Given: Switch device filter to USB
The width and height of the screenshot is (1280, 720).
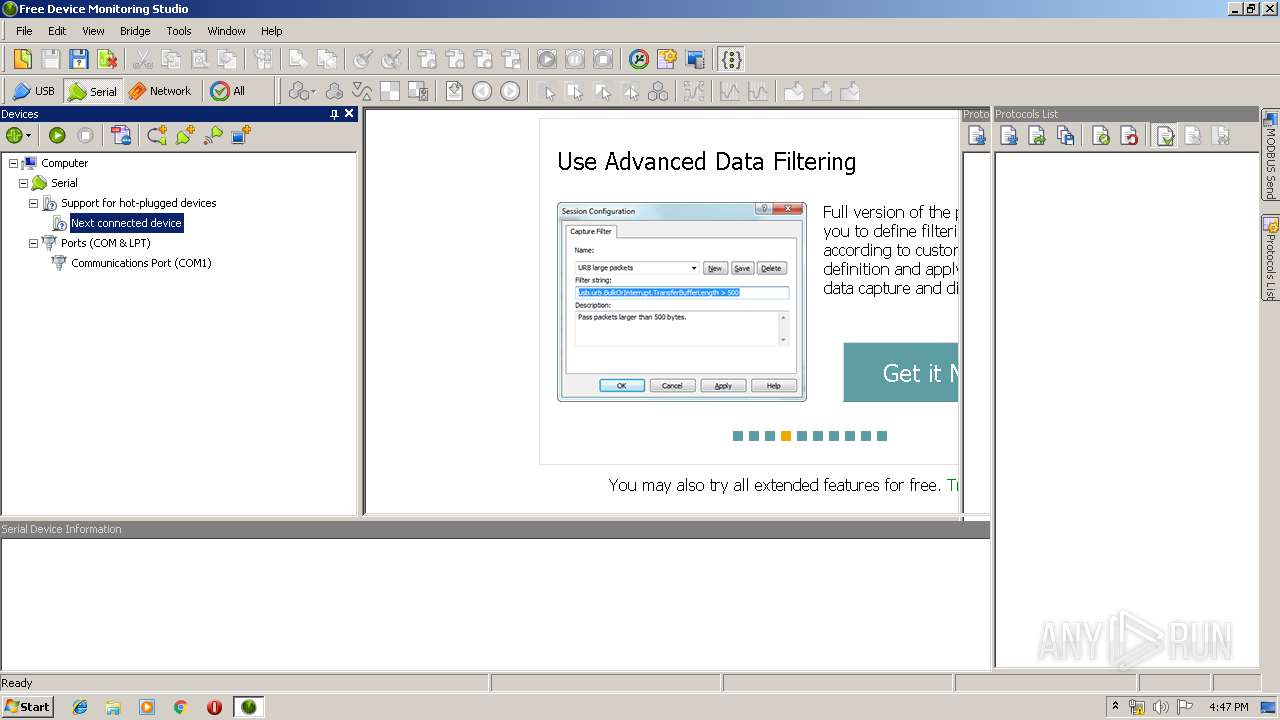Looking at the screenshot, I should pos(34,91).
